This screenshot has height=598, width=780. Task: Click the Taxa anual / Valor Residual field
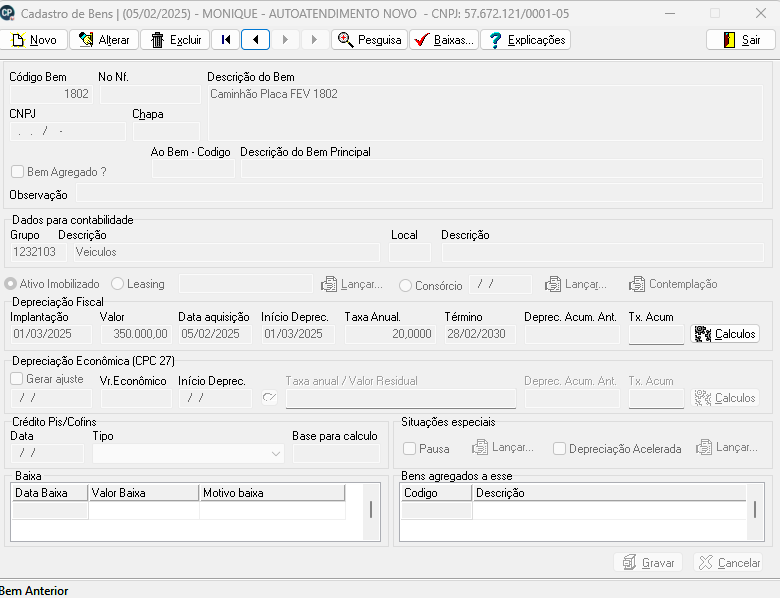[x=401, y=399]
